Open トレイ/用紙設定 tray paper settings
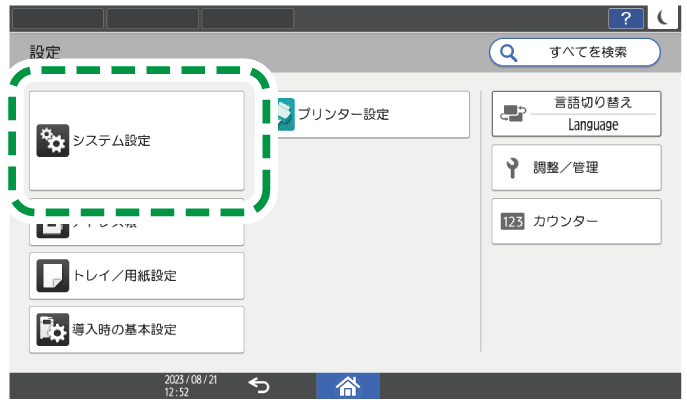The width and height of the screenshot is (687, 404). (137, 276)
